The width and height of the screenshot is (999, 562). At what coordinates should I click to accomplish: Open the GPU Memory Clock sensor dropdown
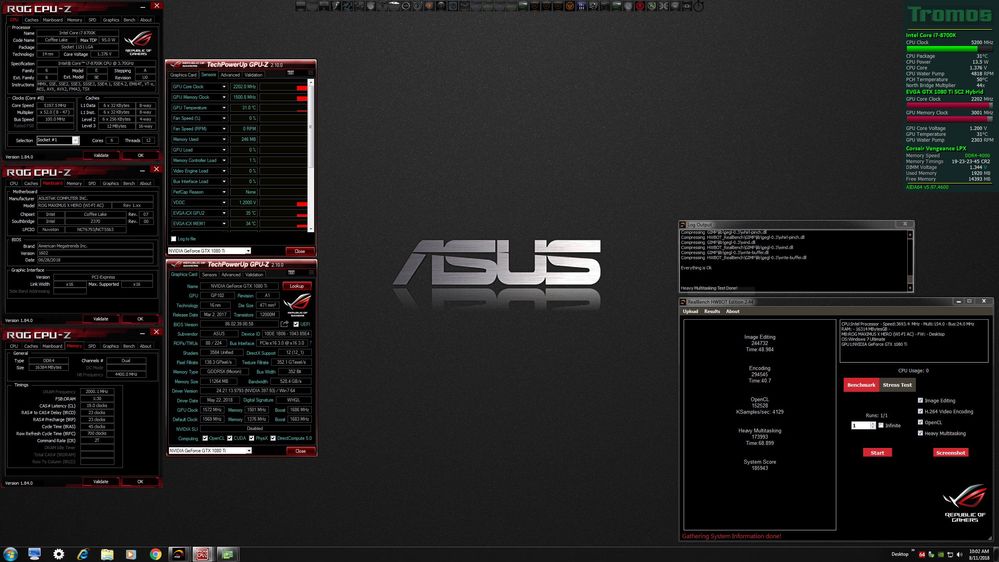coord(224,97)
